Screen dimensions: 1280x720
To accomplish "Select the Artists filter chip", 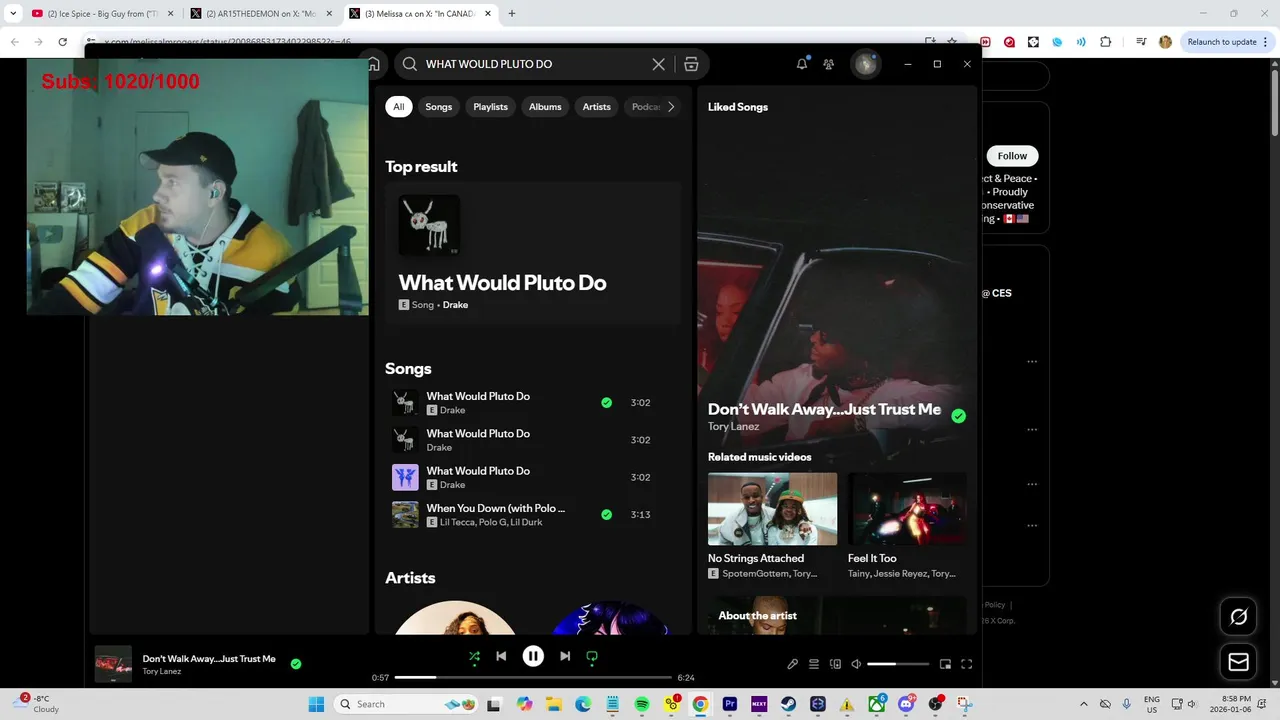I will [597, 107].
